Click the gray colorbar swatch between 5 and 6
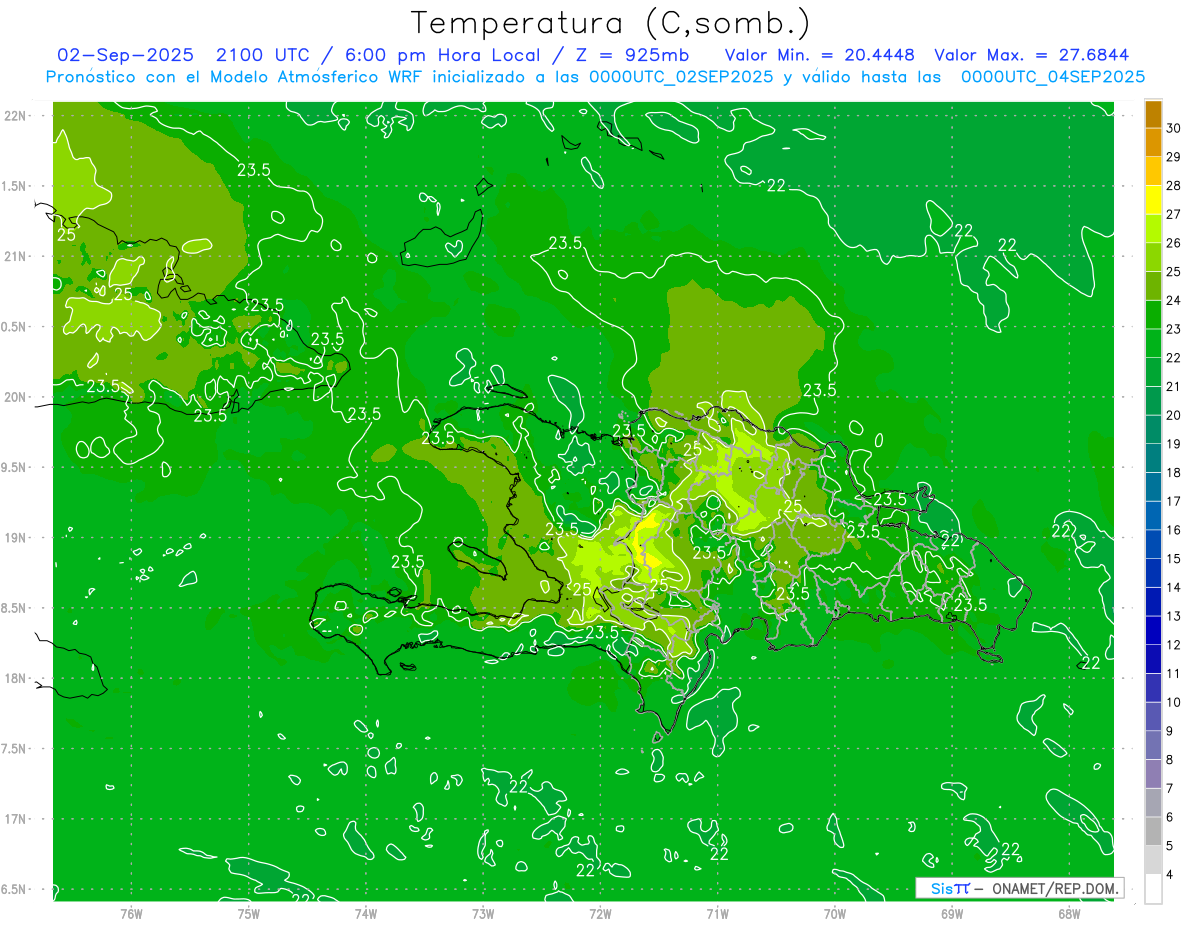Screen dimensions: 1200x927 pyautogui.click(x=1153, y=831)
